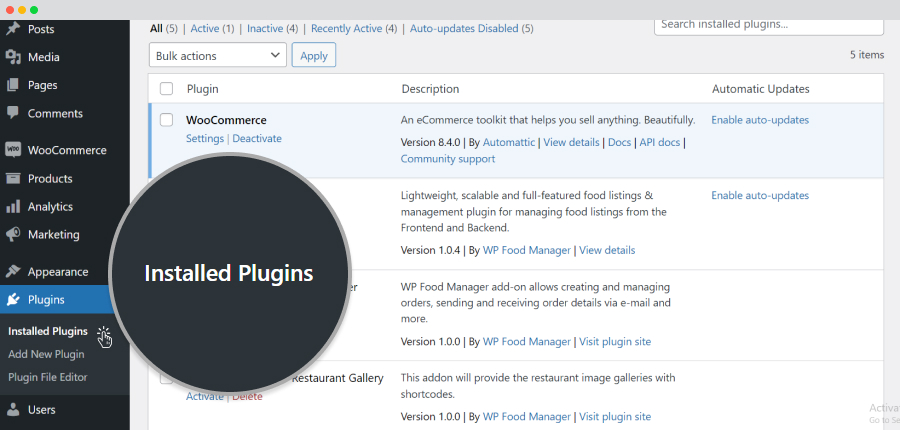900x430 pixels.
Task: Click the Marketing megaphone icon
Action: click(x=13, y=234)
